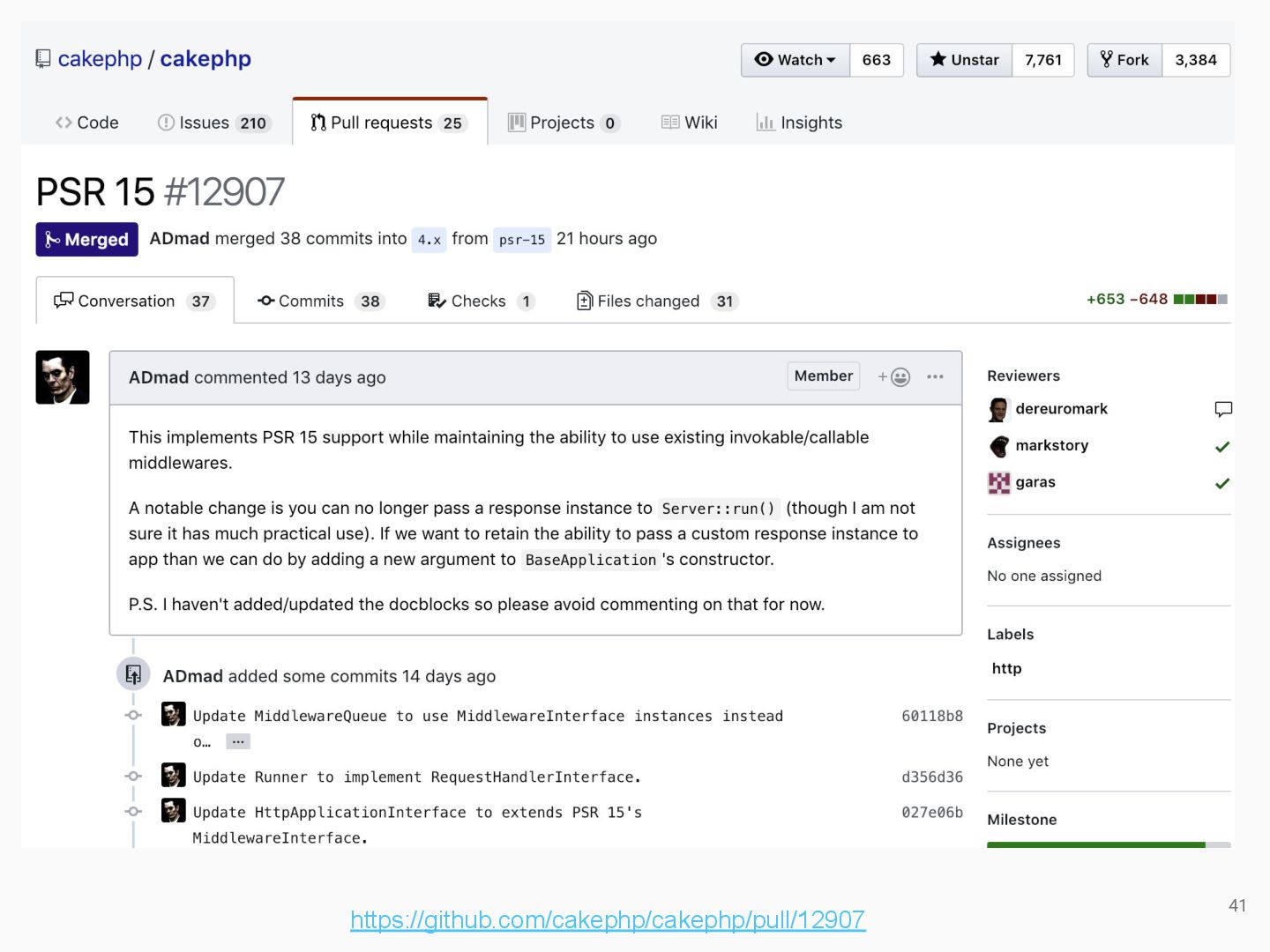Image resolution: width=1270 pixels, height=952 pixels.
Task: Open the Commits tab
Action: pyautogui.click(x=321, y=301)
